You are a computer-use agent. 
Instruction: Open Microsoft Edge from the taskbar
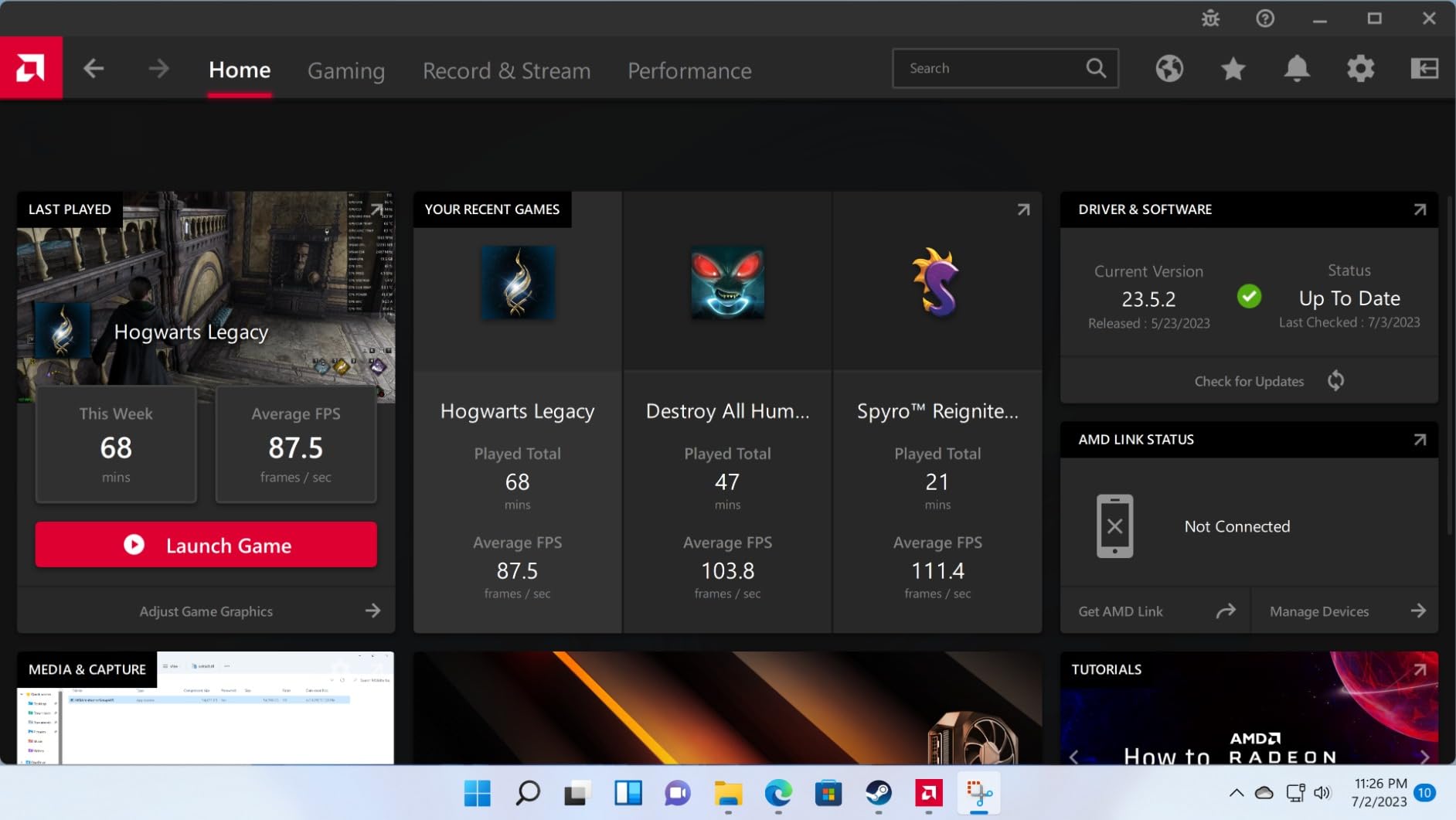click(x=778, y=793)
